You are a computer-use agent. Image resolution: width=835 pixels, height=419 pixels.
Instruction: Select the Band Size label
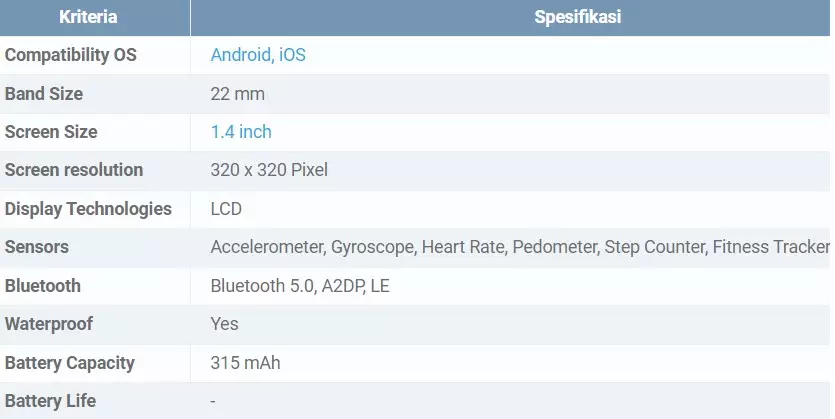coord(44,94)
